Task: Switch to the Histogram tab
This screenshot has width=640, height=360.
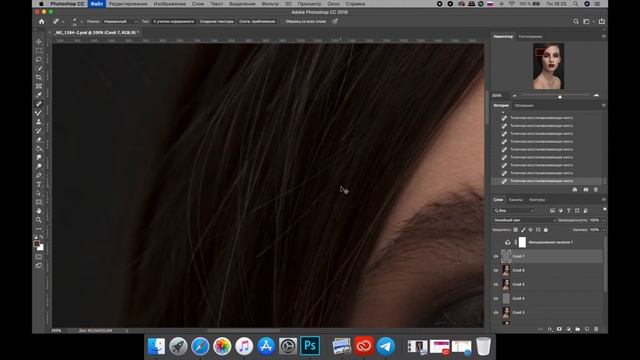Action: [x=530, y=36]
